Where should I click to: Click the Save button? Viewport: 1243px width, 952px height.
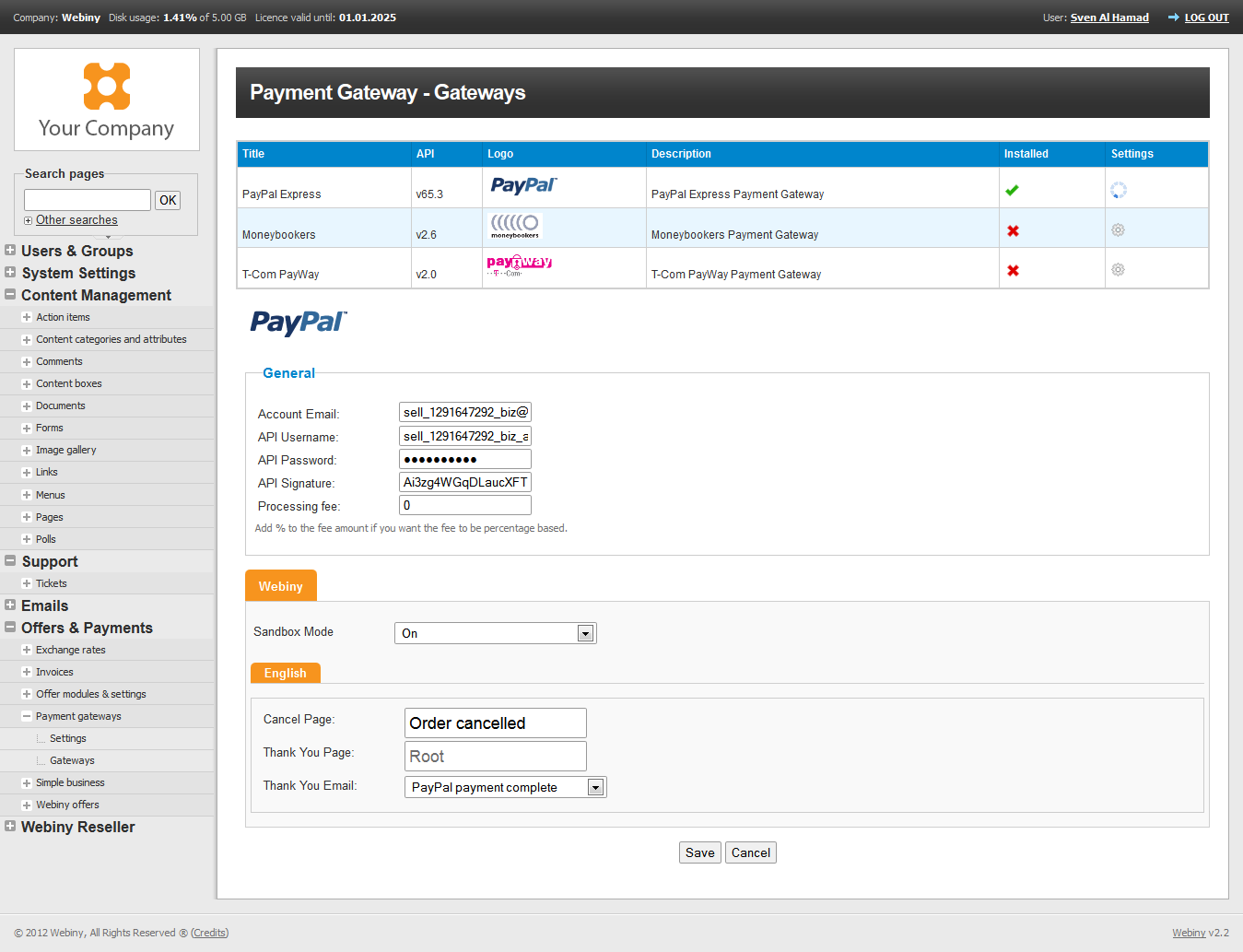699,852
